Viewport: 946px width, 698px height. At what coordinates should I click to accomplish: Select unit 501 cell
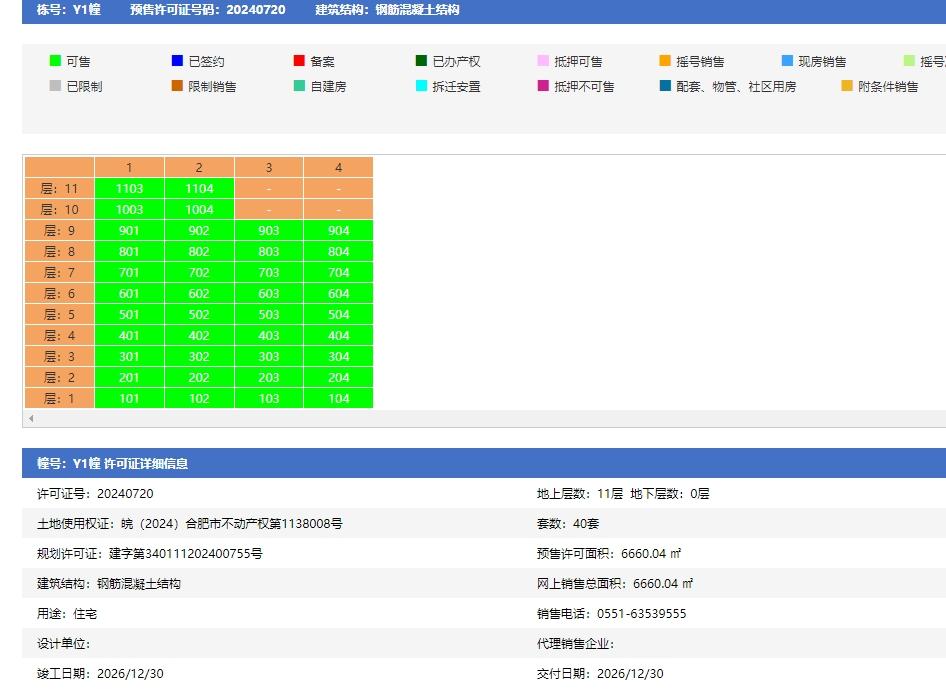(129, 314)
